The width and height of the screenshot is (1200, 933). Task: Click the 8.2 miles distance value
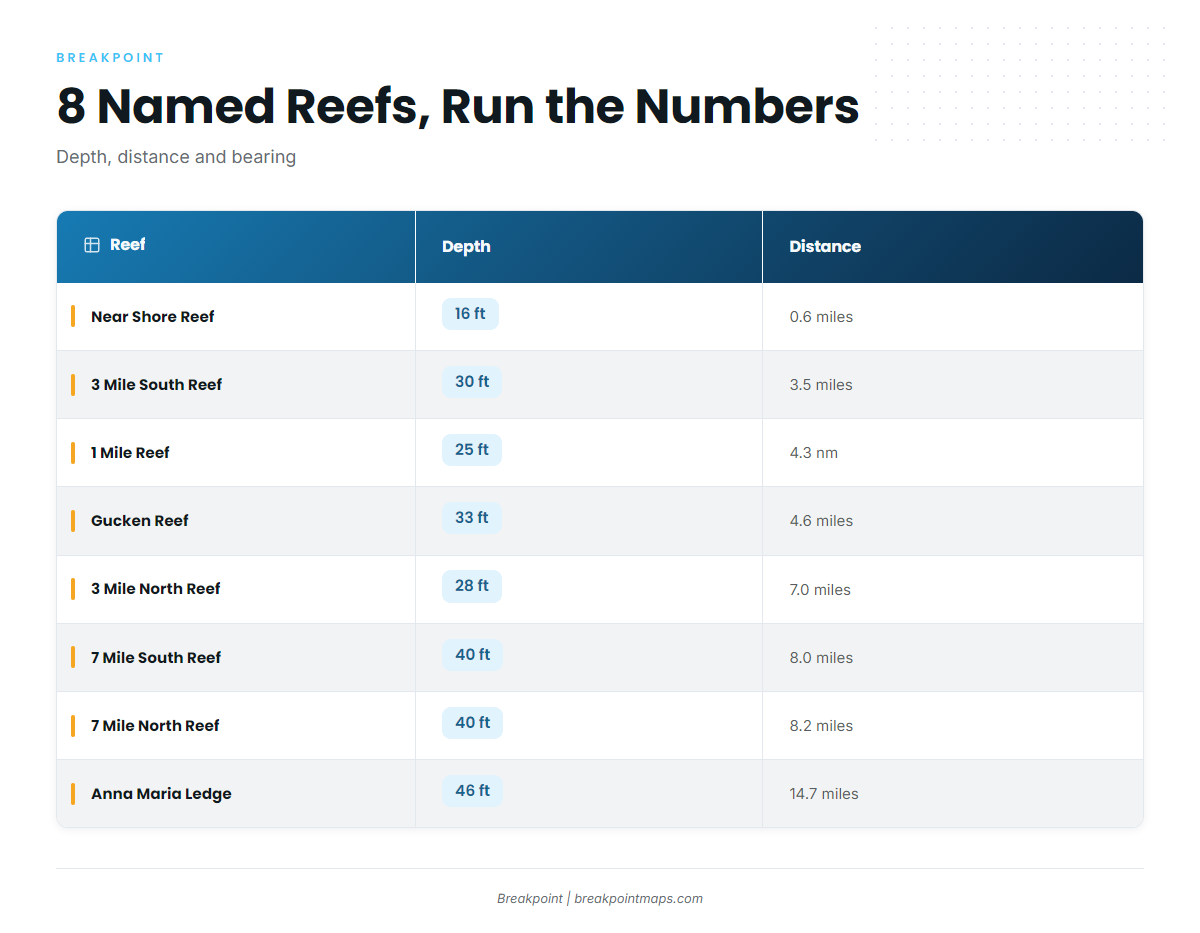click(x=821, y=726)
